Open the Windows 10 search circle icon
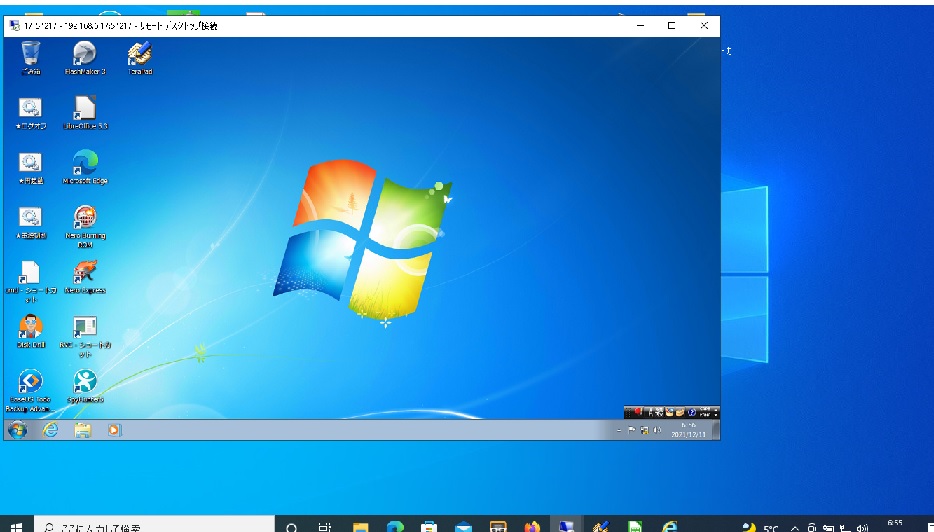The height and width of the screenshot is (532, 934). 292,527
